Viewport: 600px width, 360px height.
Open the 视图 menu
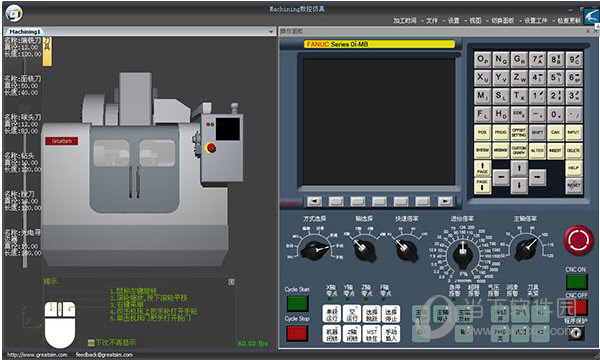(475, 21)
